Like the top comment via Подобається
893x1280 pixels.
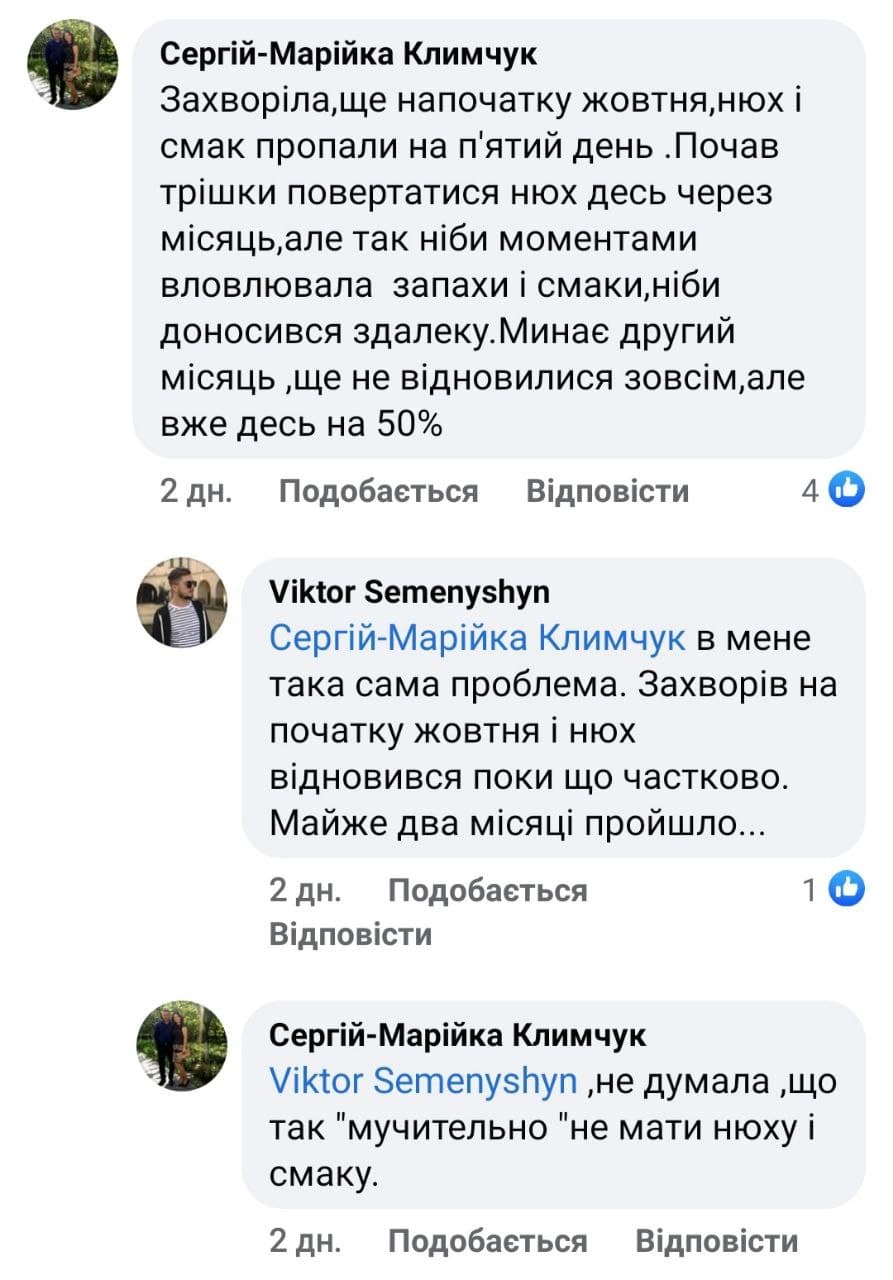pyautogui.click(x=378, y=491)
